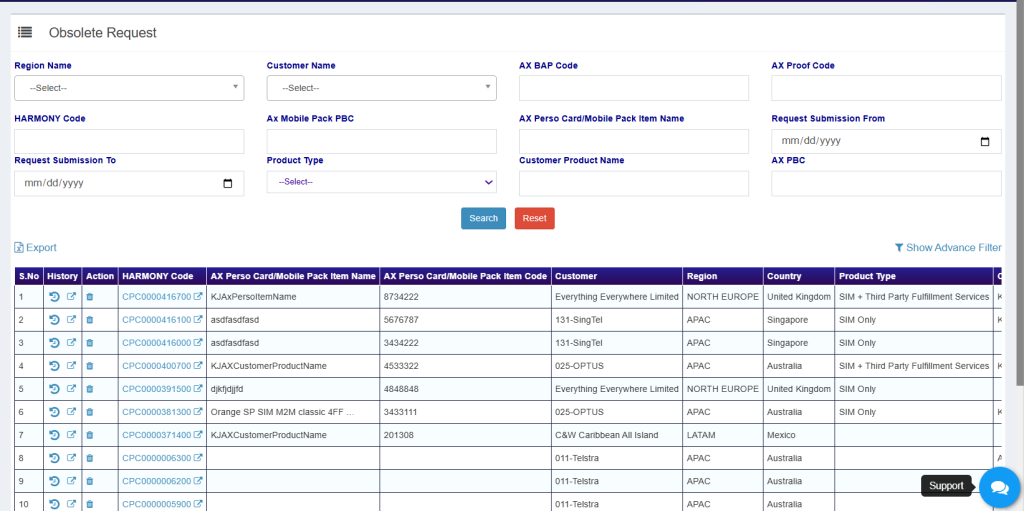Click the trash icon in row 7
This screenshot has width=1024, height=511.
click(x=89, y=435)
